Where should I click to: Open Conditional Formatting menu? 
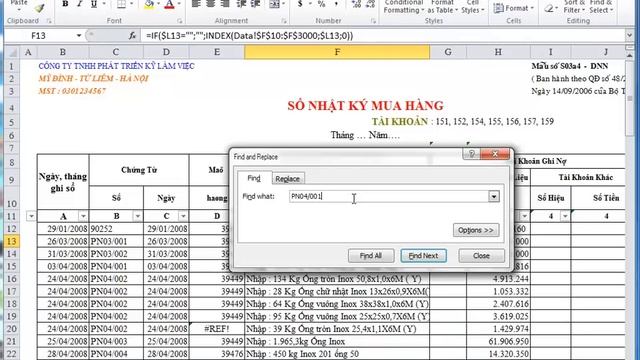point(403,7)
